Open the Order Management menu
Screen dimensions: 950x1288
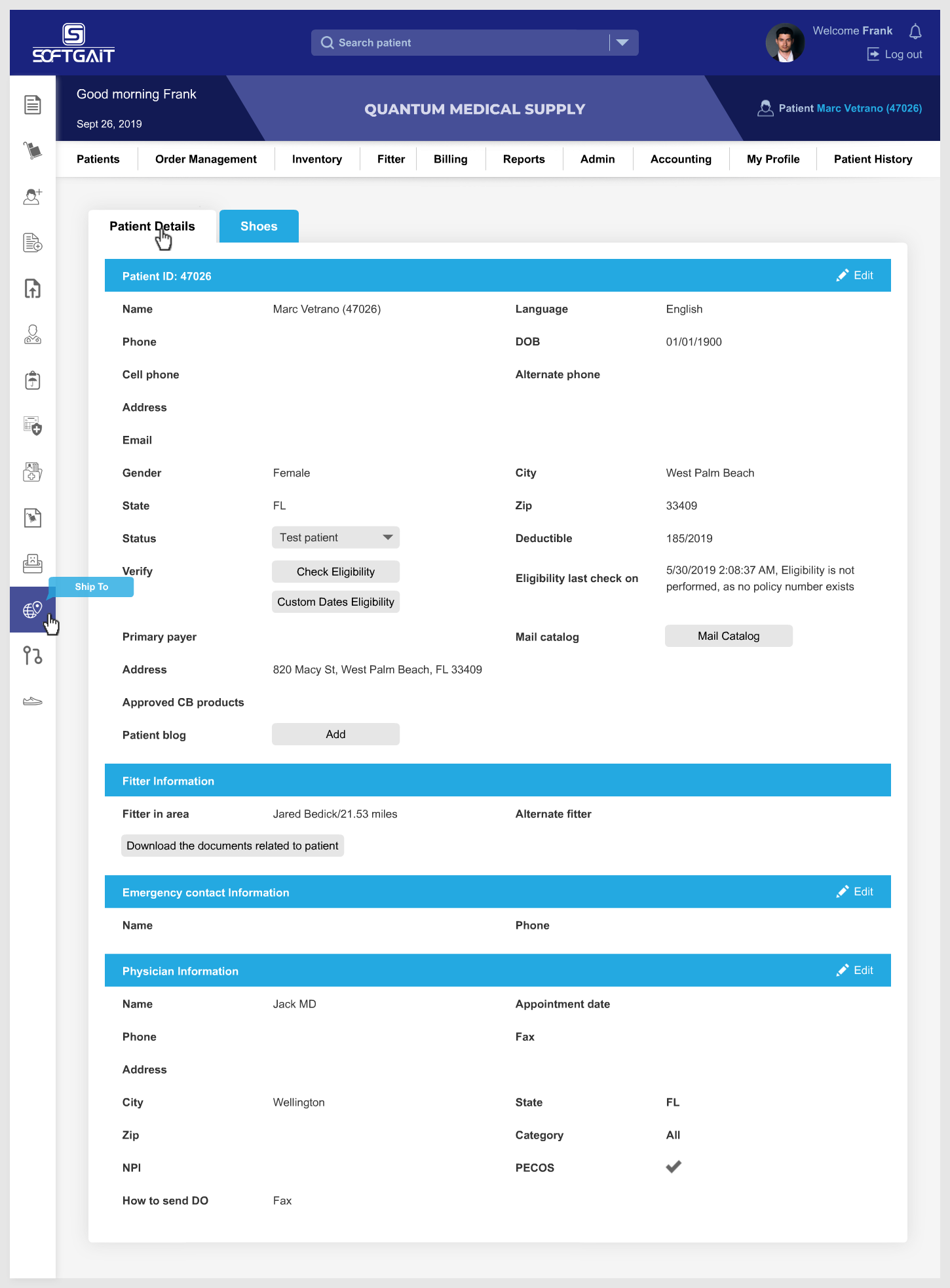coord(206,159)
